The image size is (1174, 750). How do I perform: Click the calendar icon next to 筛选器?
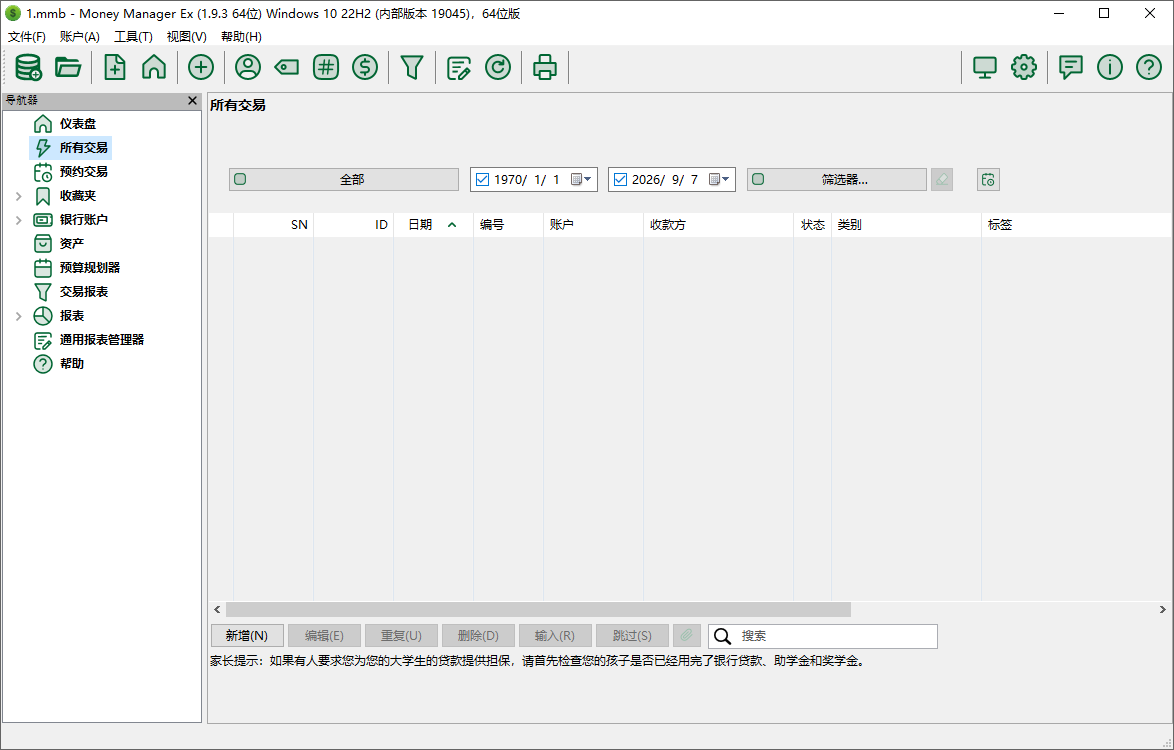coord(988,180)
